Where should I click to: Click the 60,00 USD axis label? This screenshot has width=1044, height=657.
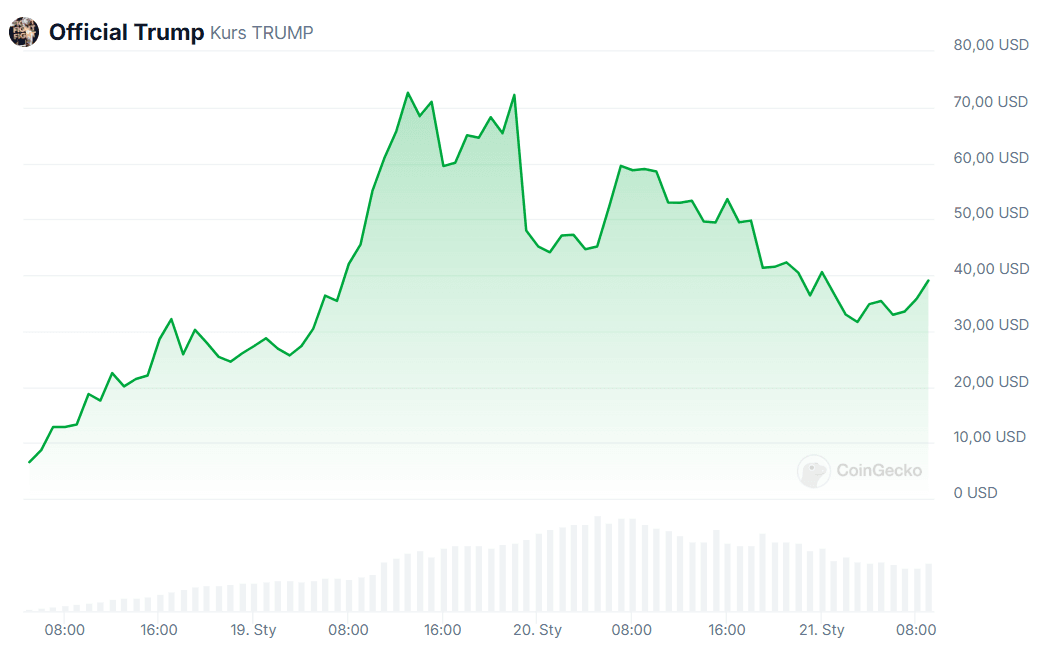990,157
